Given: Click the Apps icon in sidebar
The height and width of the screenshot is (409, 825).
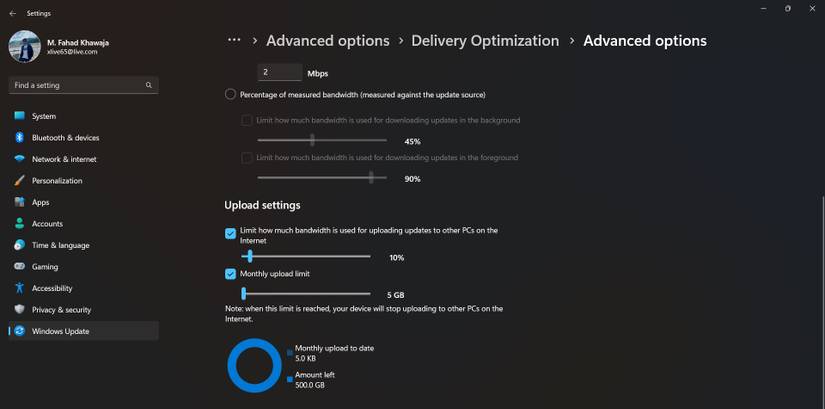Looking at the screenshot, I should pos(19,202).
